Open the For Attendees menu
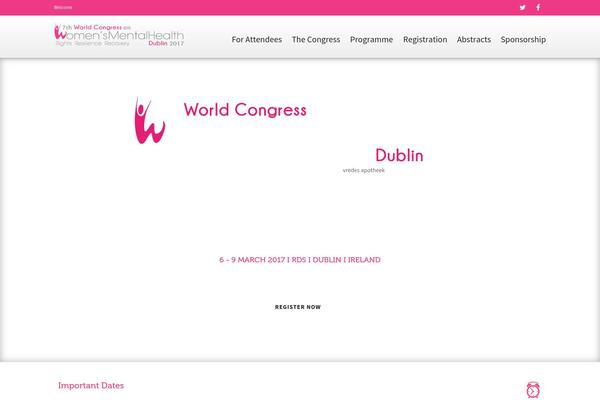600x400 pixels. (256, 40)
